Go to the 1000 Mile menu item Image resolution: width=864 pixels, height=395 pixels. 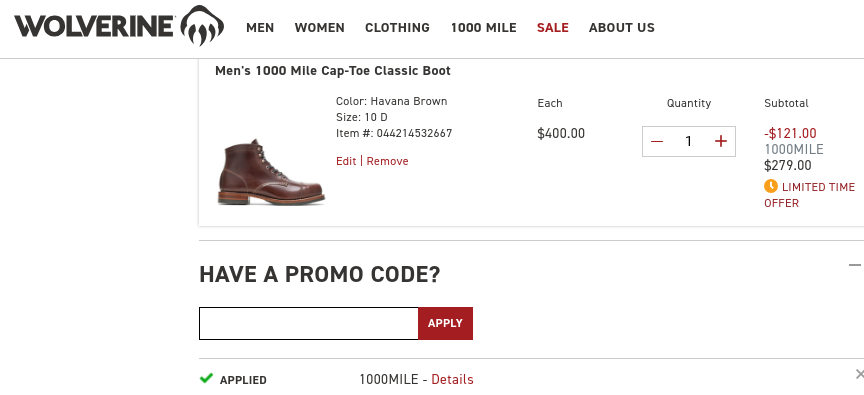484,28
